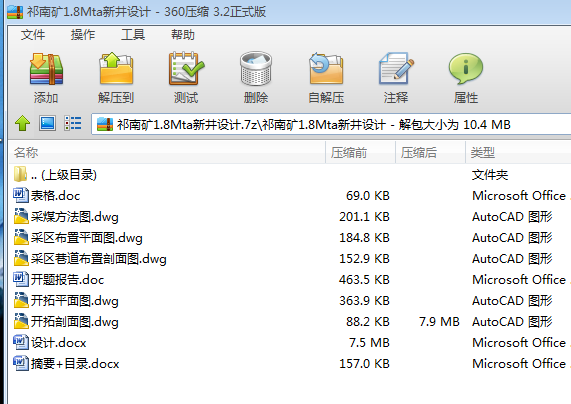Switch to large icon view button
Viewport: 571px width, 404px height.
[47, 123]
